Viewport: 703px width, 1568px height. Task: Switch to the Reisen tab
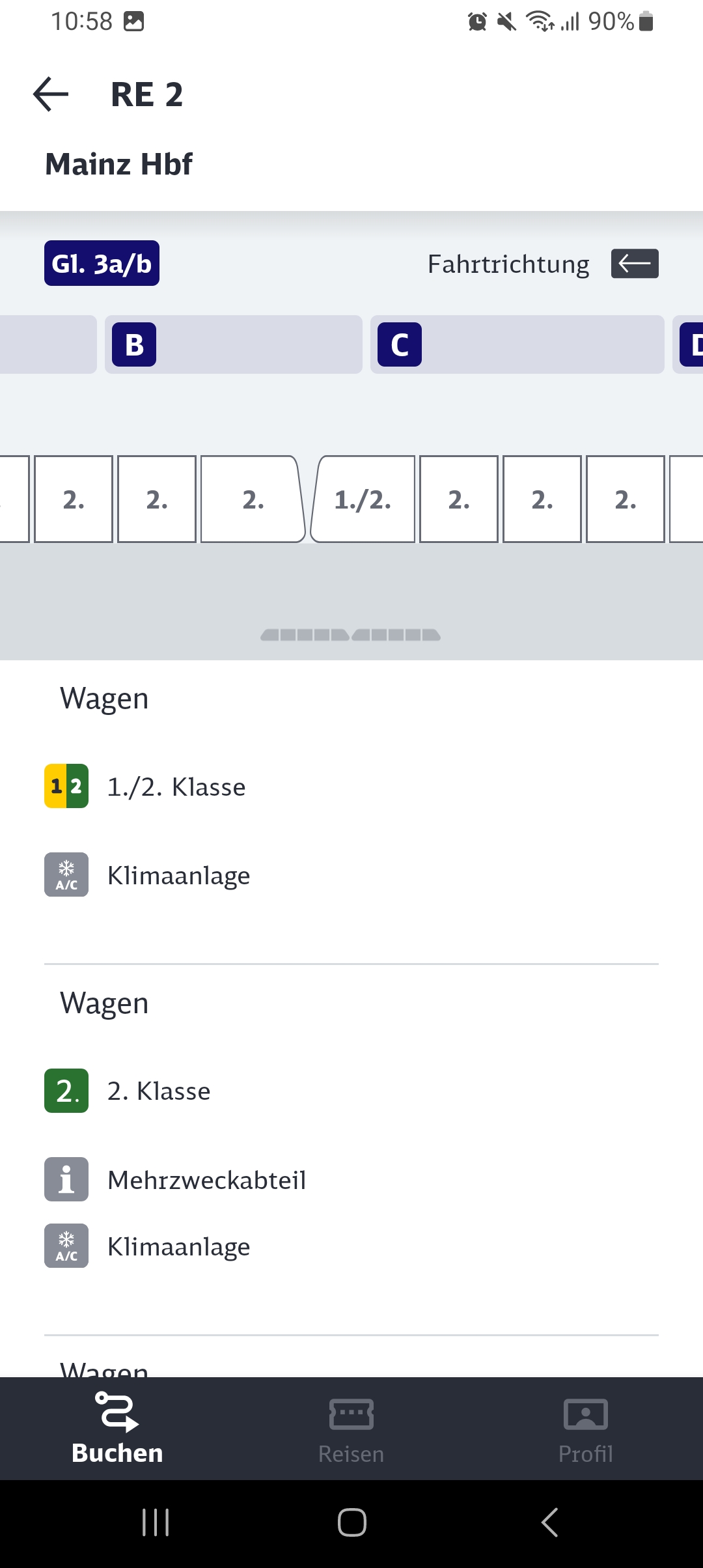[351, 1429]
